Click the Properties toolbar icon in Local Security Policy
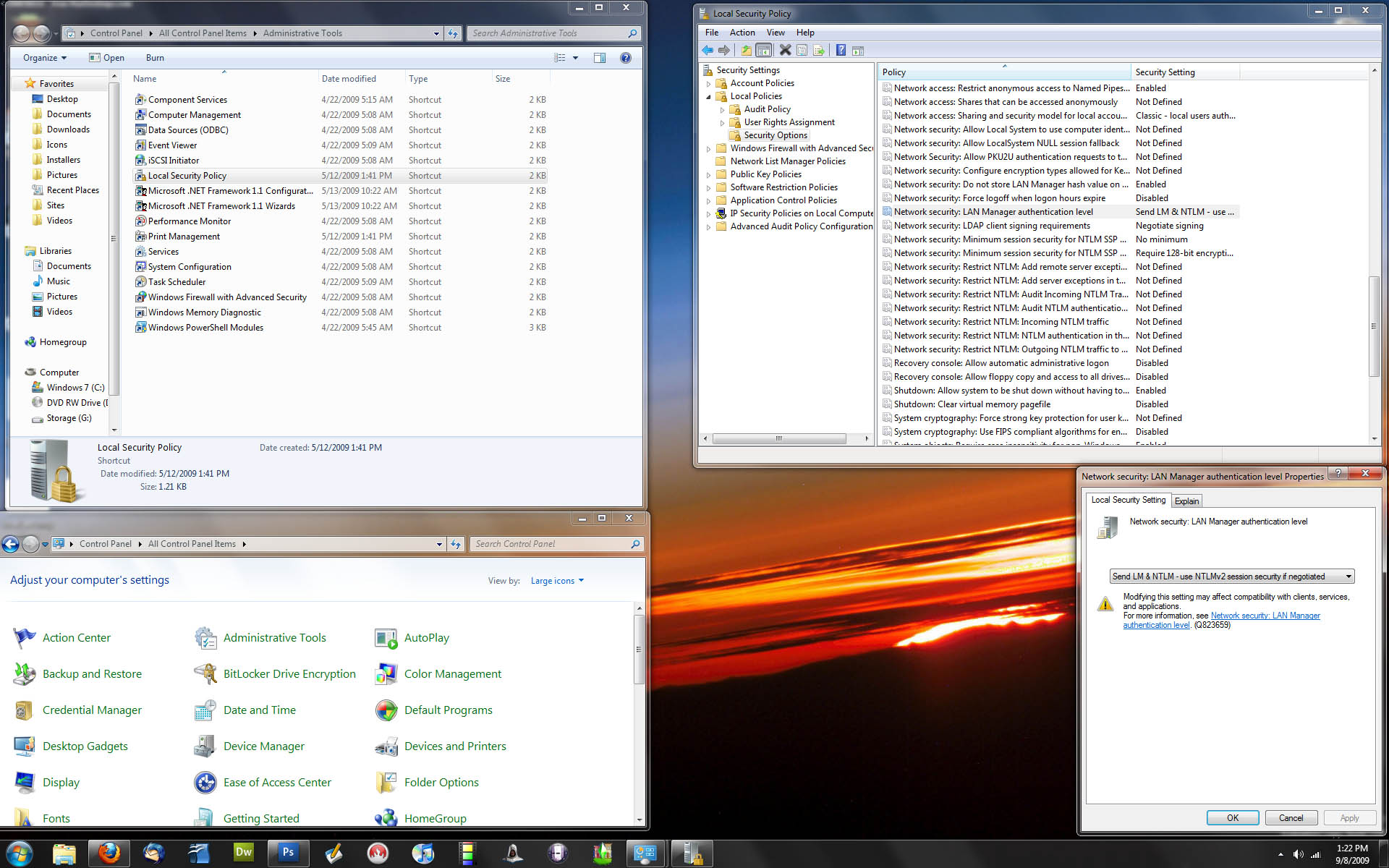The height and width of the screenshot is (868, 1389). pyautogui.click(x=802, y=51)
